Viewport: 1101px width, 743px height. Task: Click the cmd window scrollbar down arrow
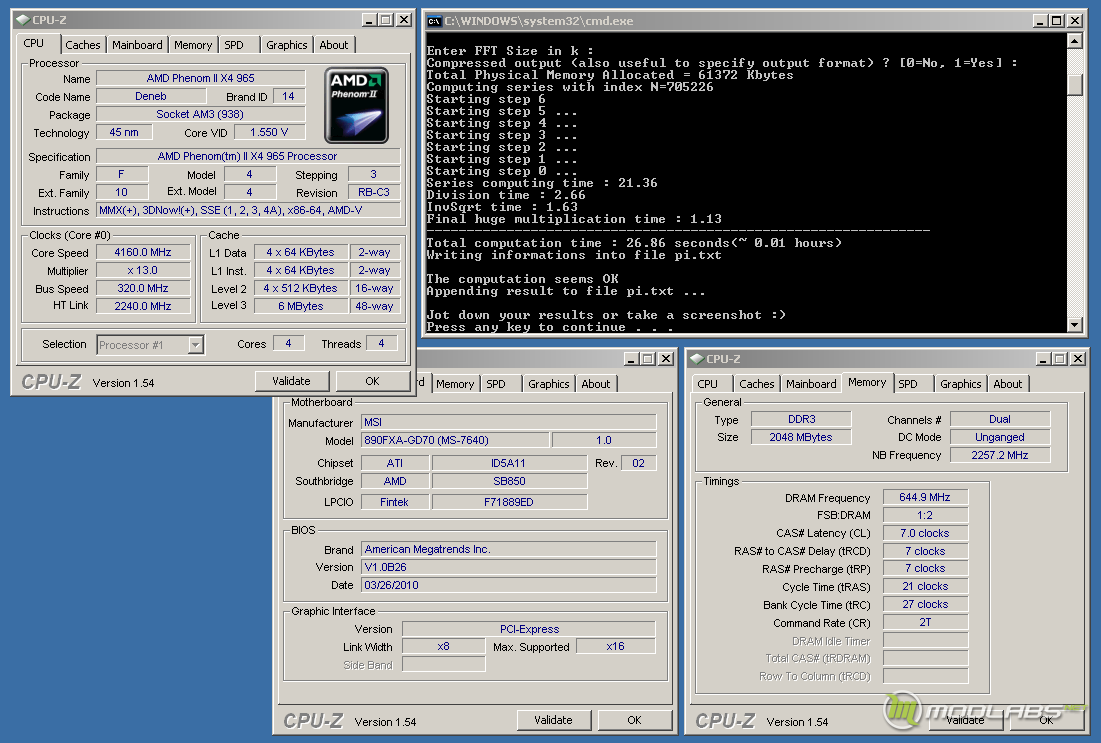coord(1074,324)
